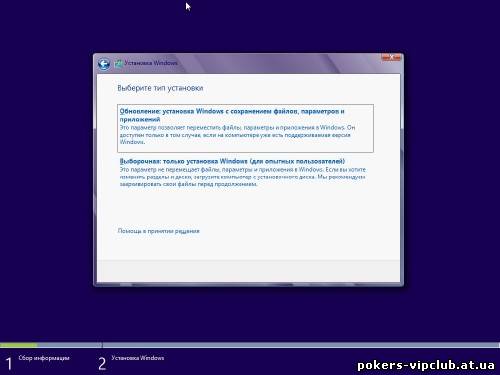The image size is (500, 375).
Task: Click the Выберите тип установки heading
Action: [160, 88]
